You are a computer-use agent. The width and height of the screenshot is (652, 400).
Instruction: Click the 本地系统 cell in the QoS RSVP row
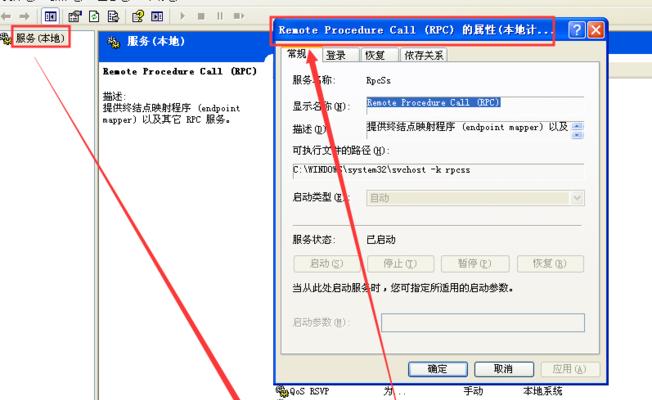pyautogui.click(x=543, y=391)
